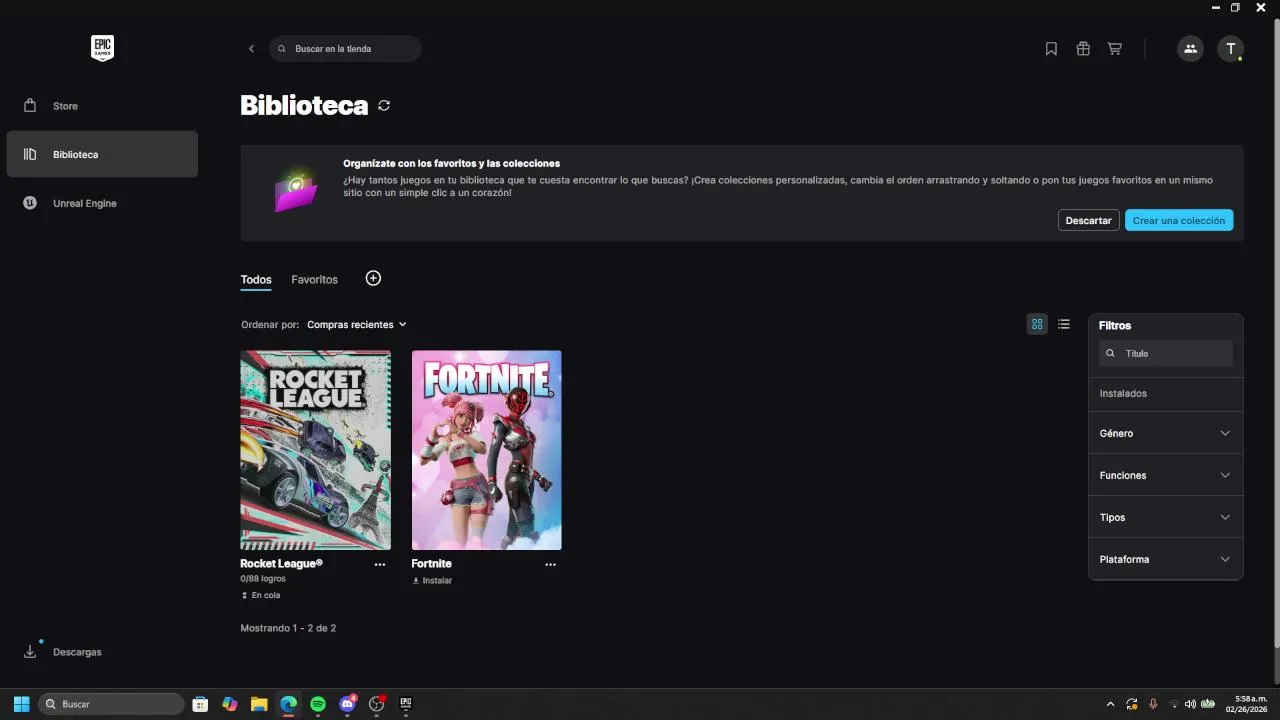Open the Windows Start menu
1280x720 pixels.
tap(21, 704)
